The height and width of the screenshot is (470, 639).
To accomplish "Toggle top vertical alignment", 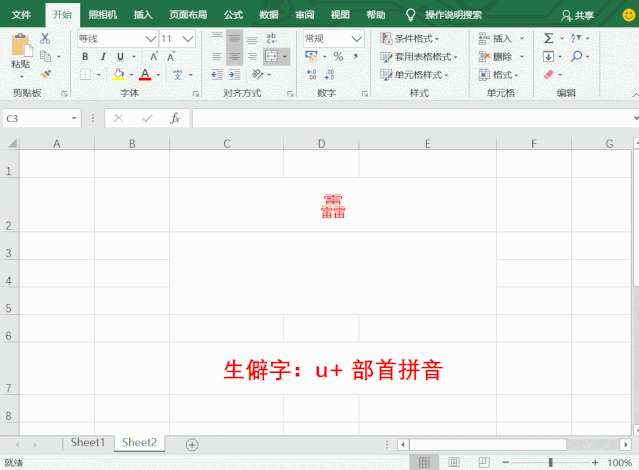I will (x=217, y=38).
